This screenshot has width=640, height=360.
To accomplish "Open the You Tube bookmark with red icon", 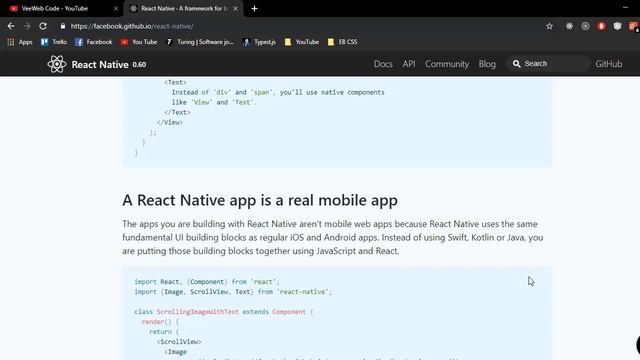I will click(x=139, y=42).
